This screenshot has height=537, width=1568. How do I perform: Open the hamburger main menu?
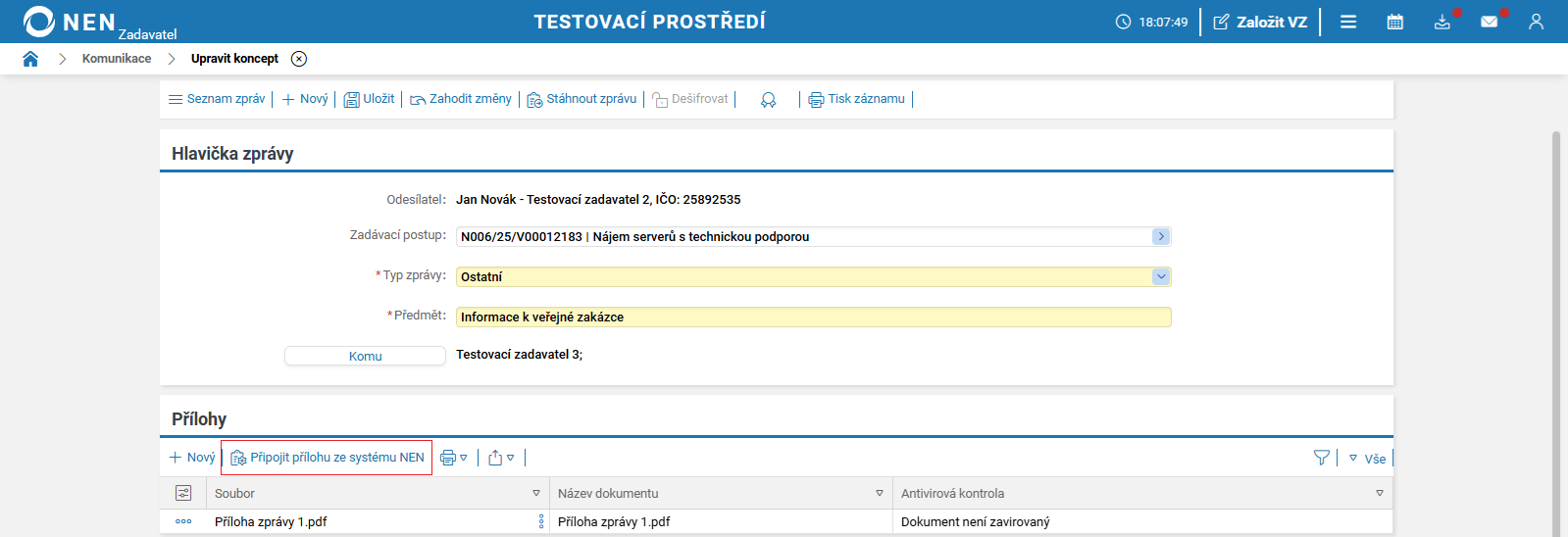point(1348,22)
